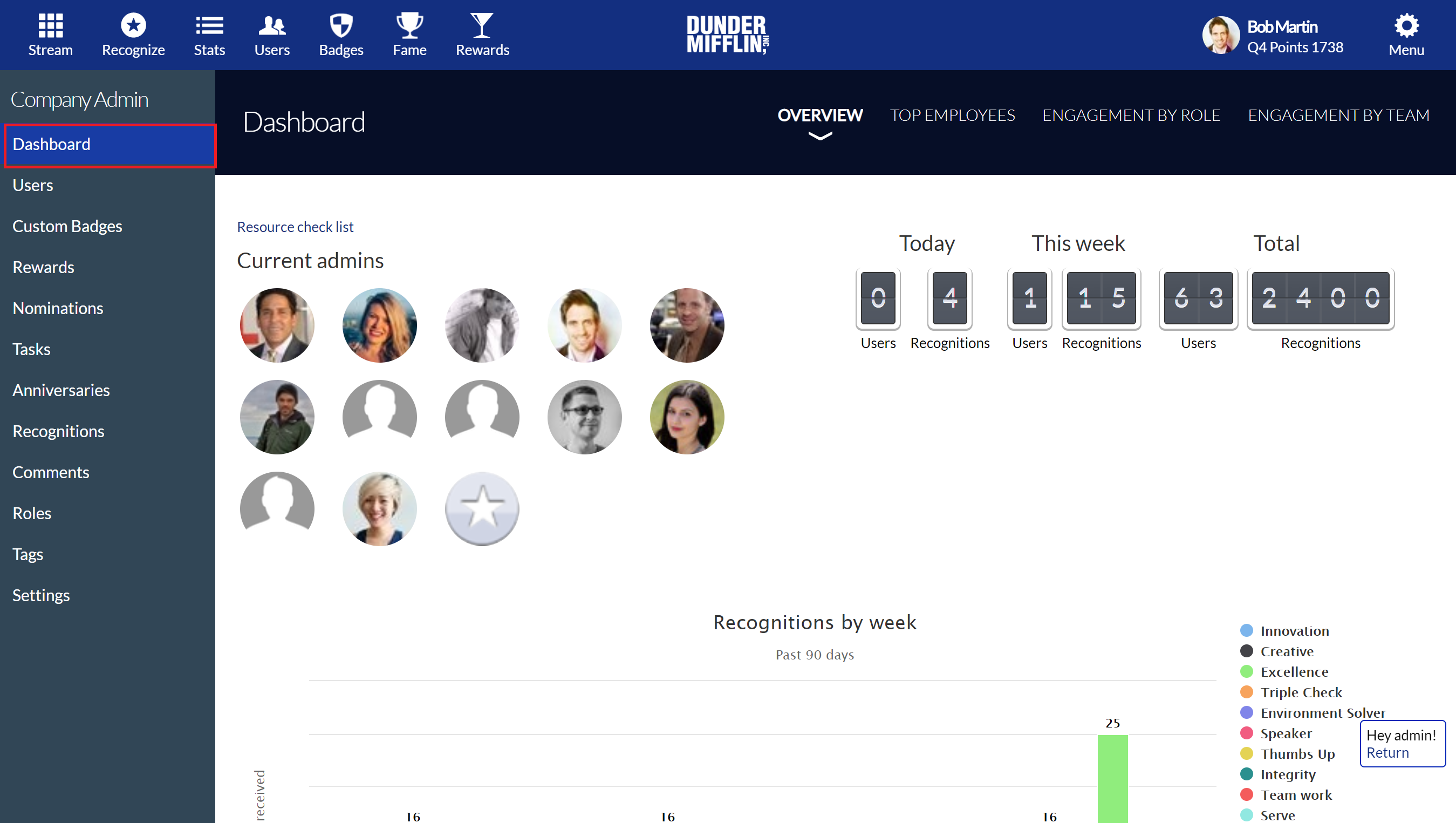Switch to the Overview tab
This screenshot has height=823, width=1456.
coord(820,115)
